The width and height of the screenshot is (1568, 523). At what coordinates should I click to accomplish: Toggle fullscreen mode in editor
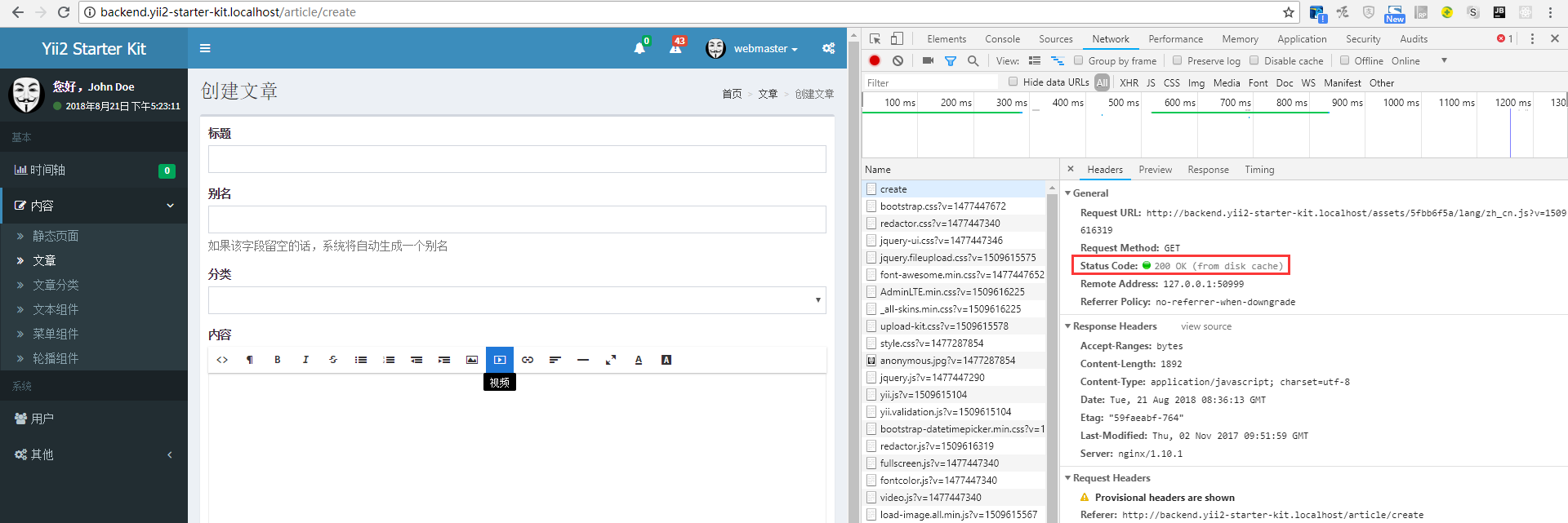coord(611,360)
